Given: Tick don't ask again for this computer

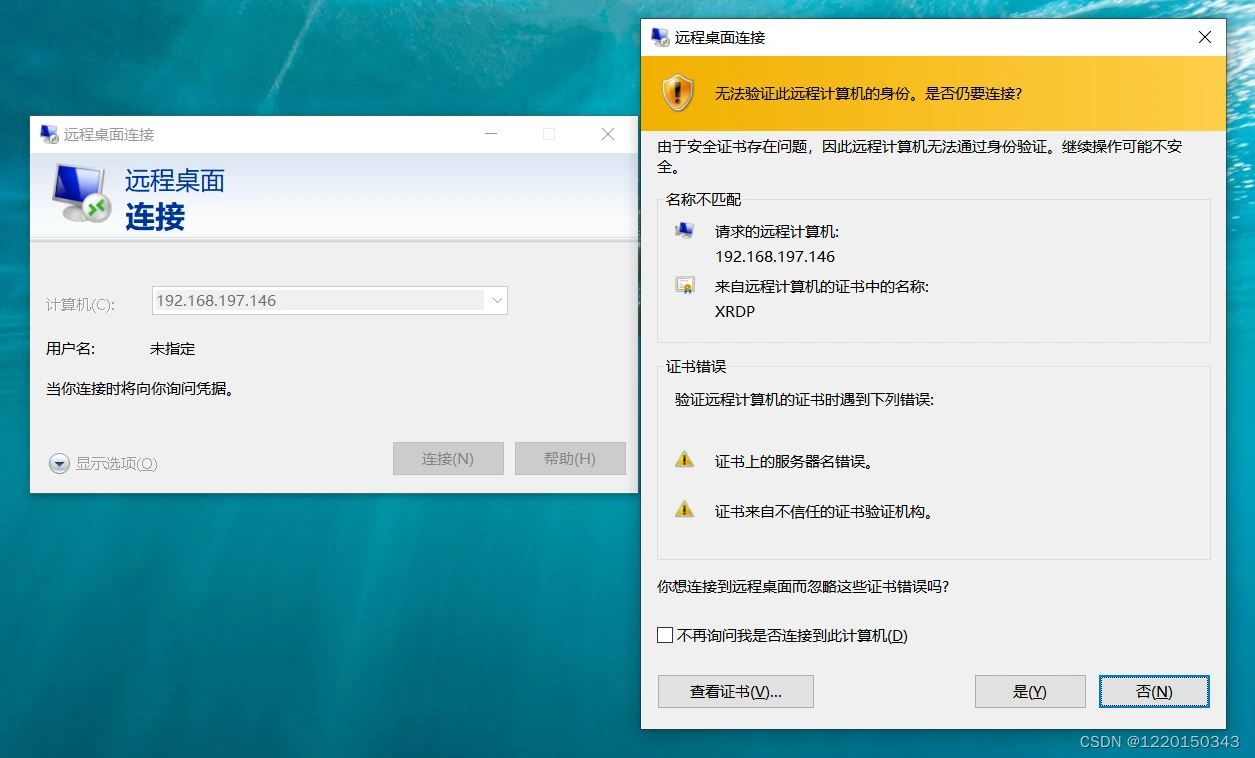Looking at the screenshot, I should point(665,635).
